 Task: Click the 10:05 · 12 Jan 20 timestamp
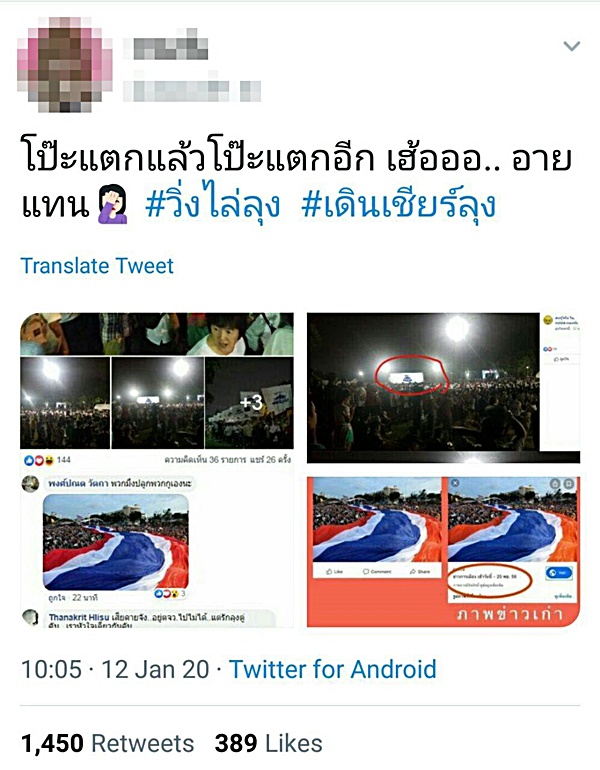pos(115,669)
